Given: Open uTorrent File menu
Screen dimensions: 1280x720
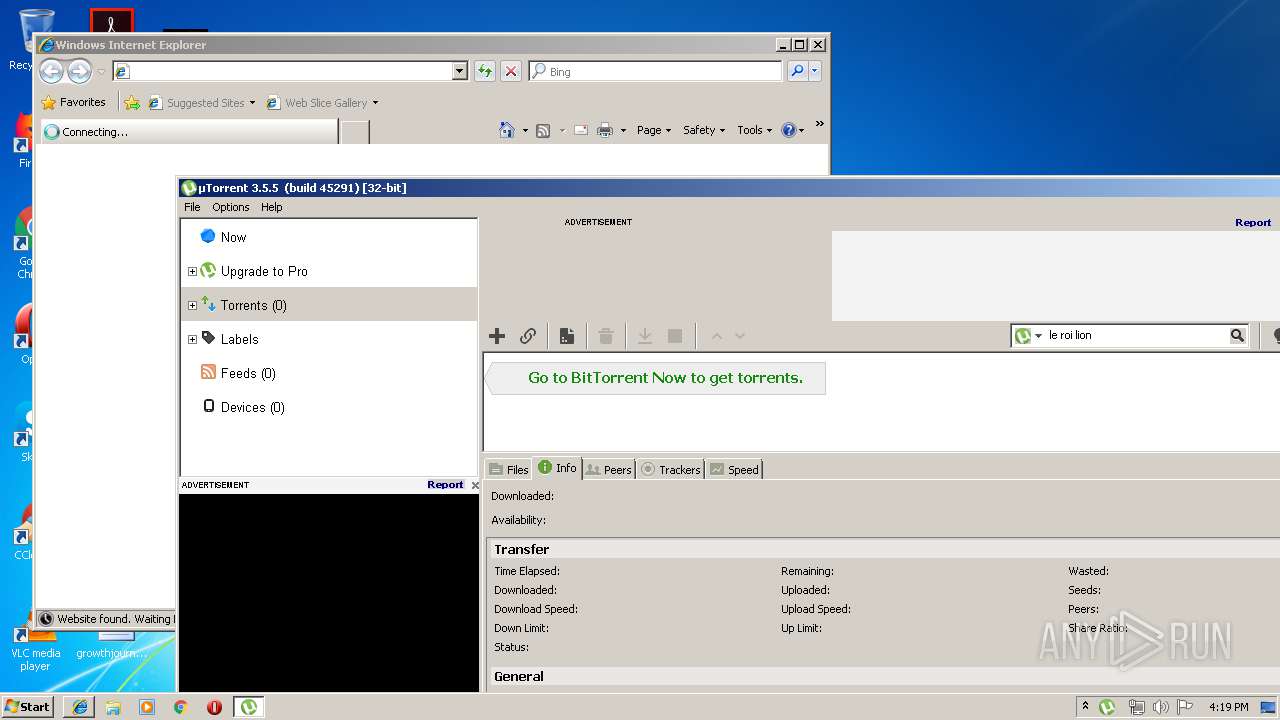Looking at the screenshot, I should tap(192, 207).
